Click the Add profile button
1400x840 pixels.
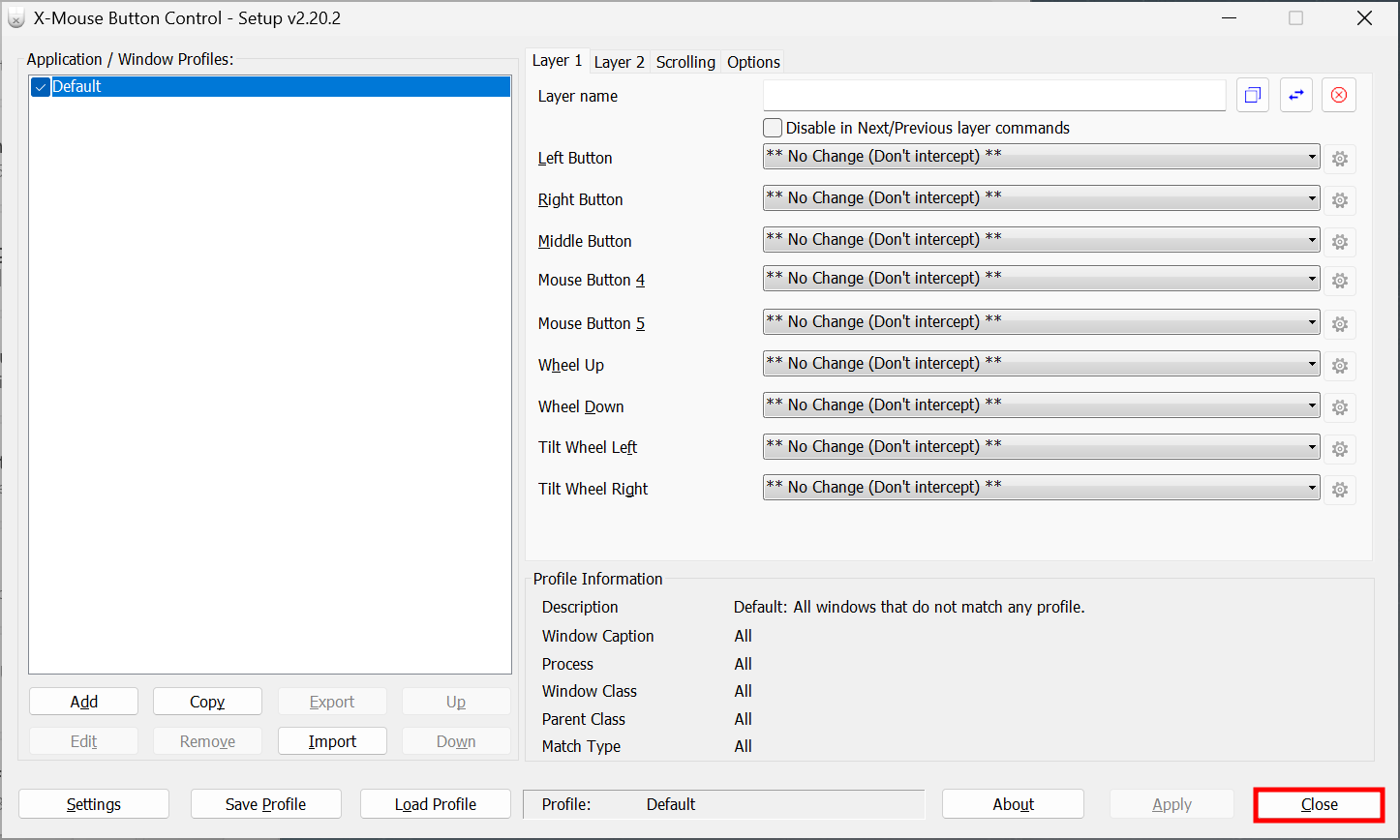[84, 702]
